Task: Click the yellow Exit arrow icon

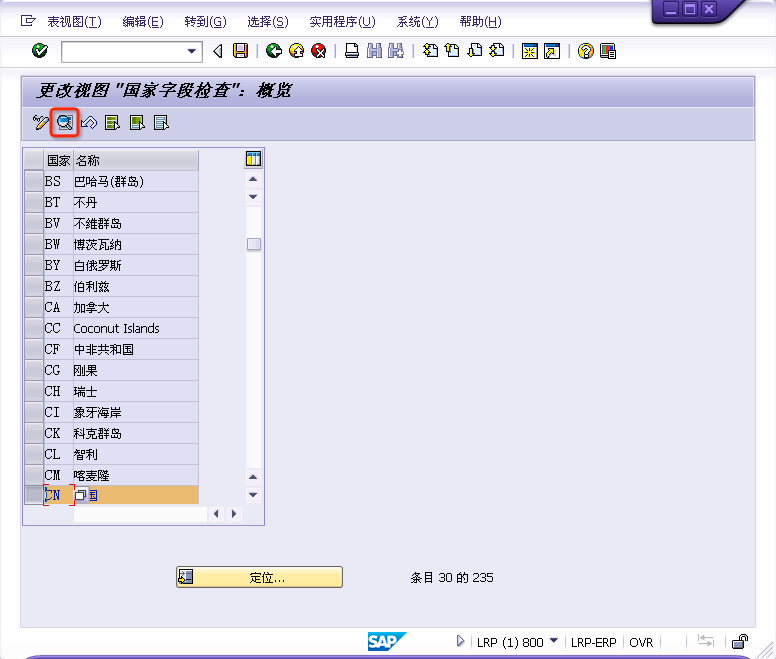Action: coord(296,50)
